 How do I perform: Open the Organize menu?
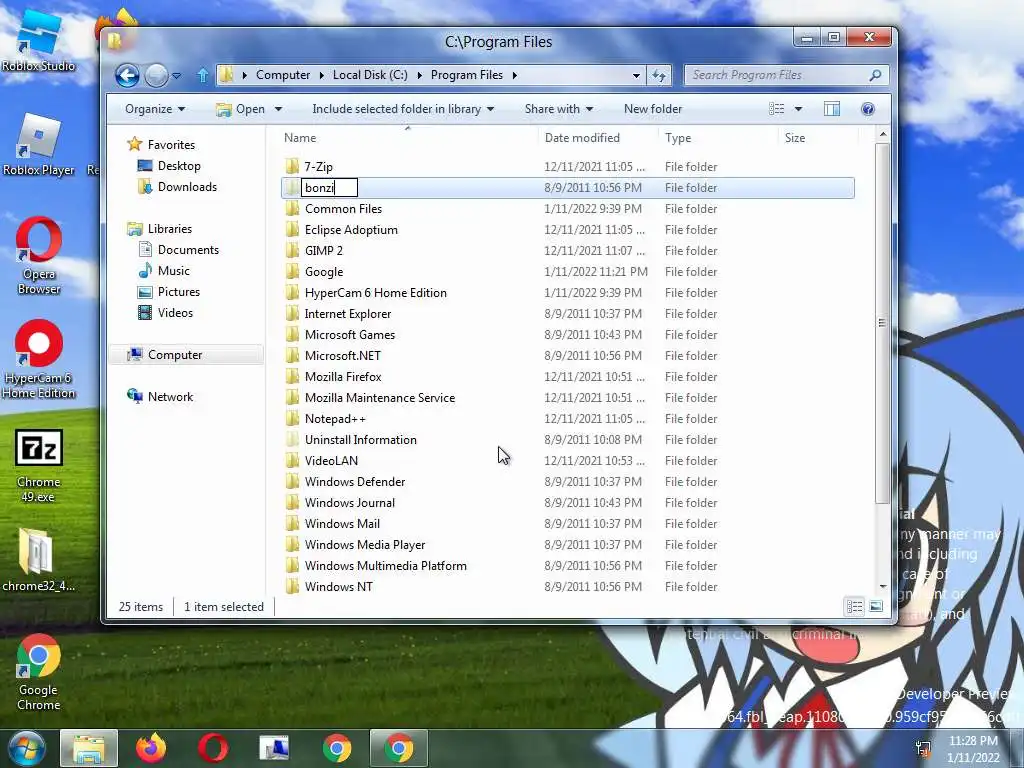coord(155,109)
